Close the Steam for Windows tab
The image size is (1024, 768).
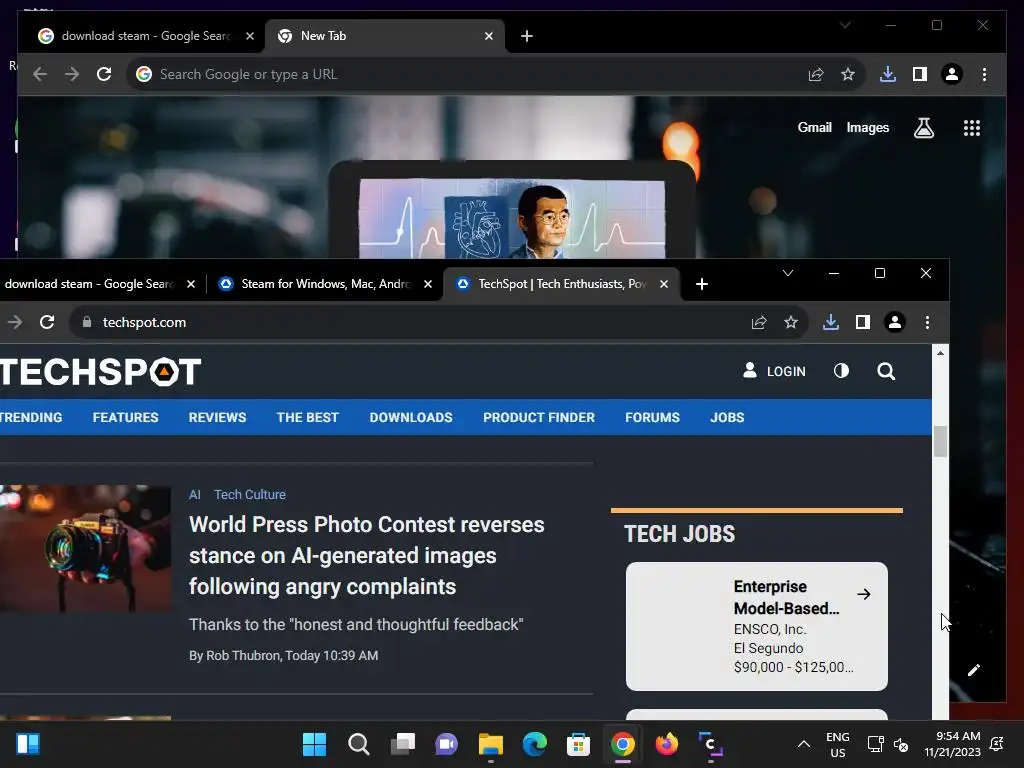click(x=428, y=284)
